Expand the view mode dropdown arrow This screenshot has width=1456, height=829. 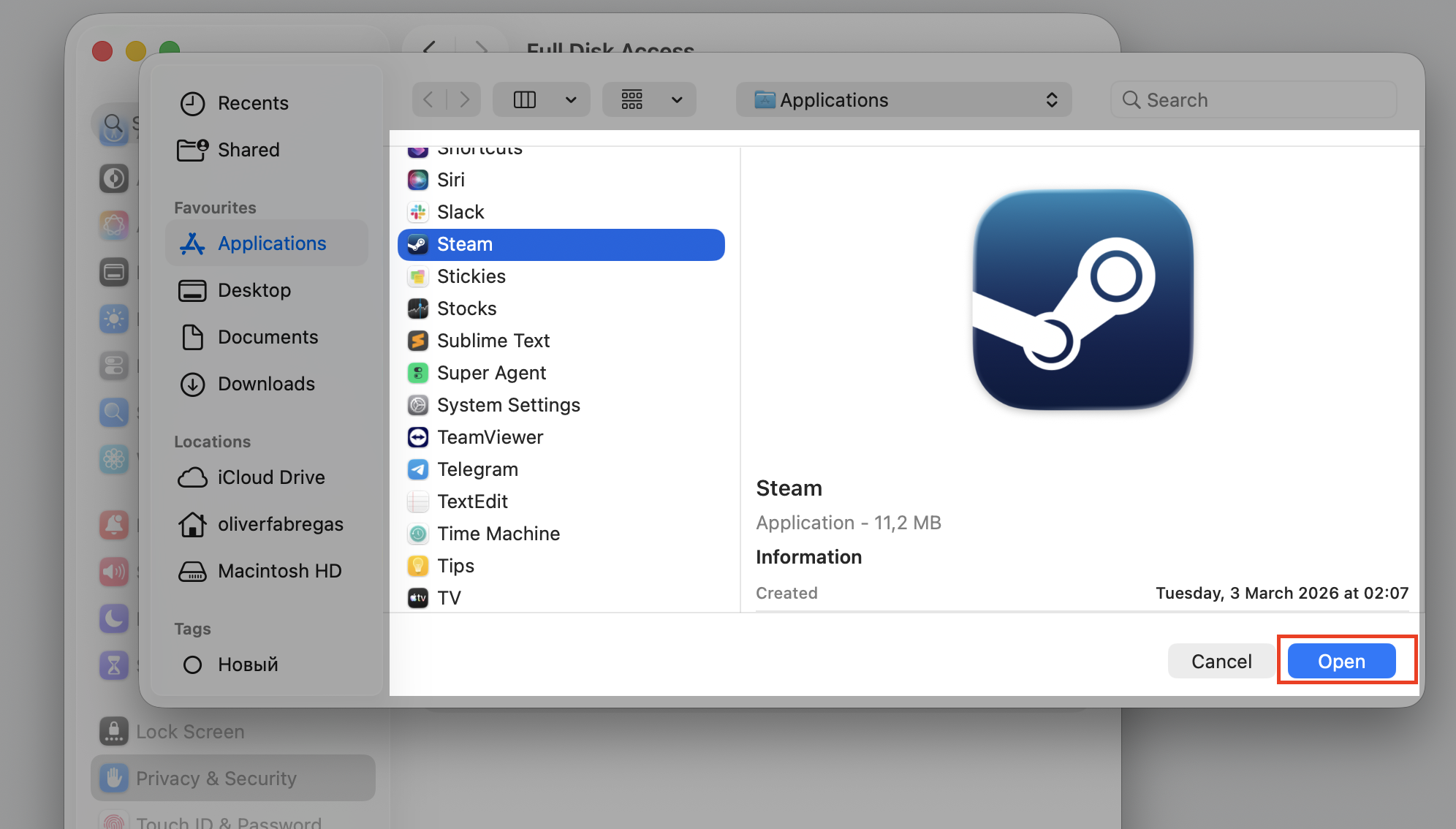click(571, 99)
